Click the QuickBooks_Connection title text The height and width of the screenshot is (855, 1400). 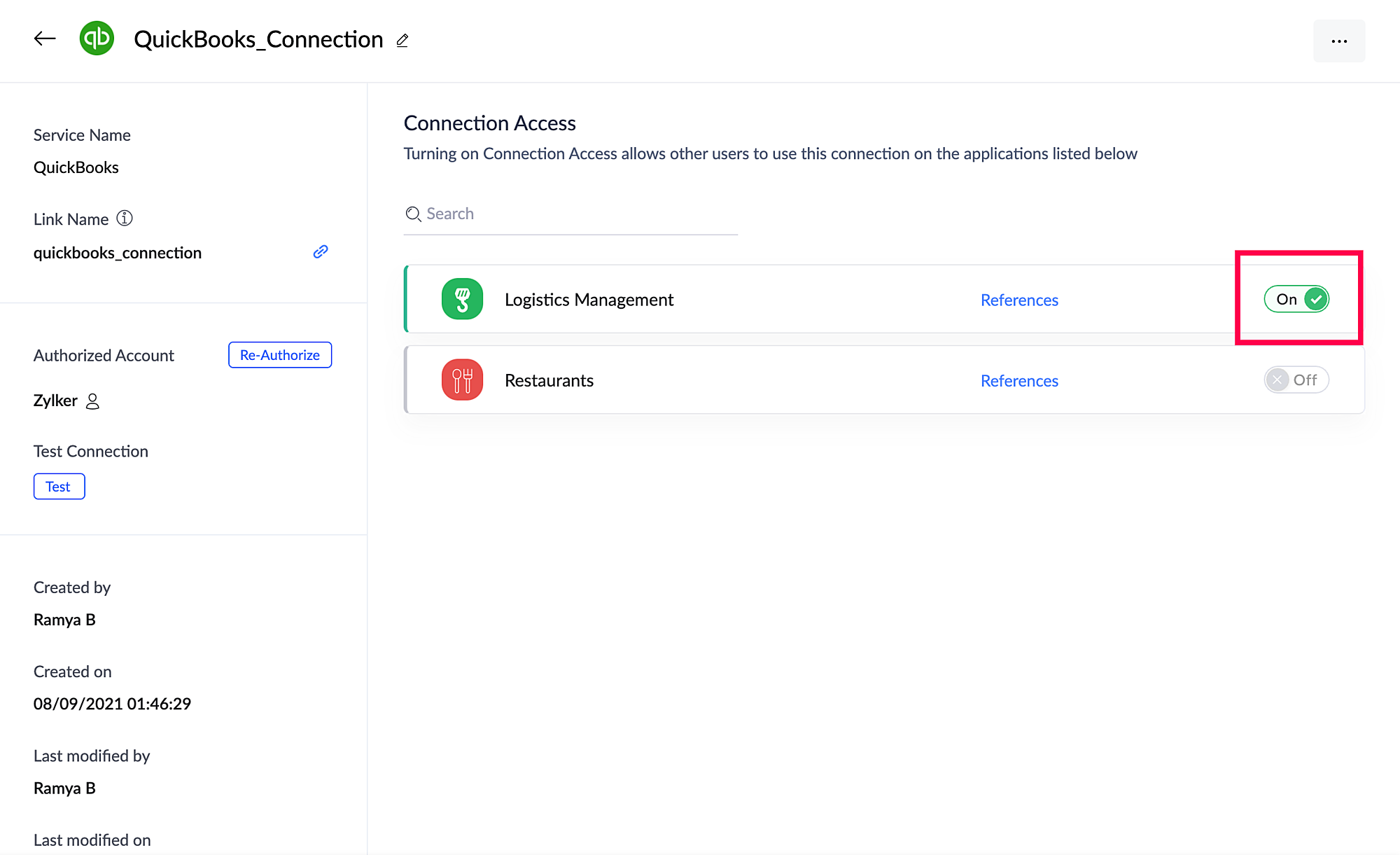click(x=258, y=39)
